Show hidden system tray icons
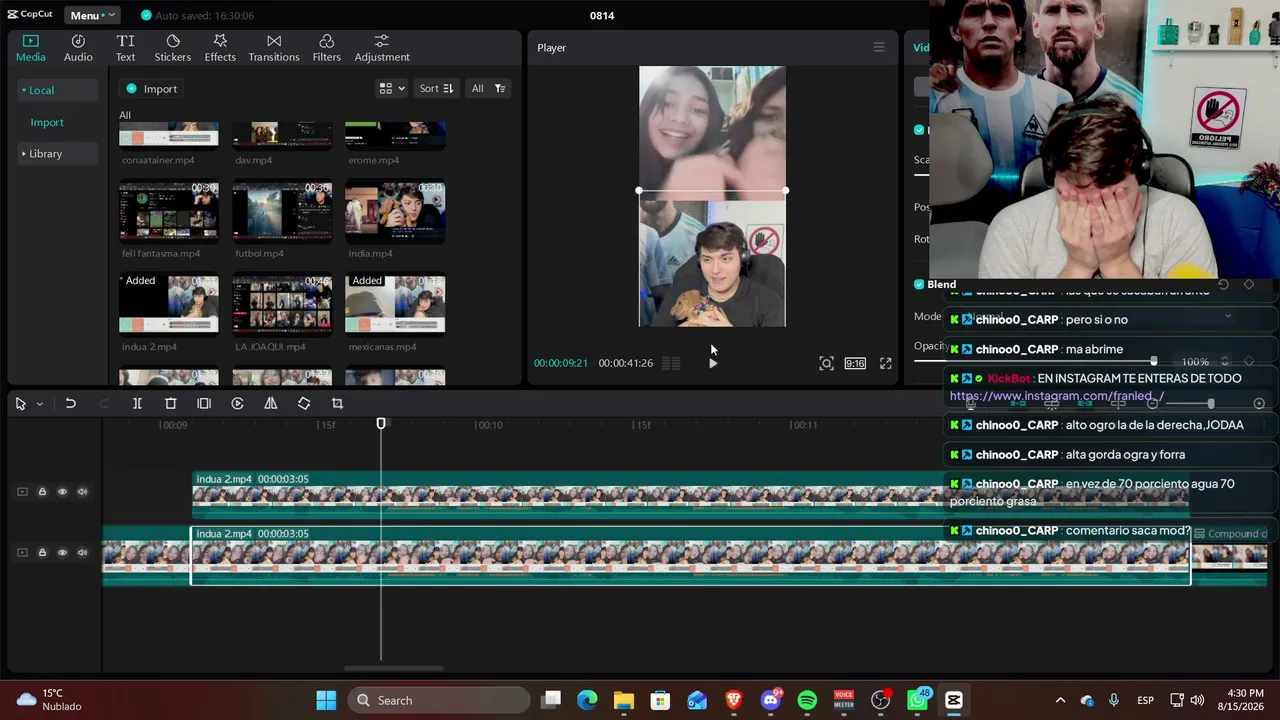This screenshot has width=1280, height=720. tap(1060, 700)
